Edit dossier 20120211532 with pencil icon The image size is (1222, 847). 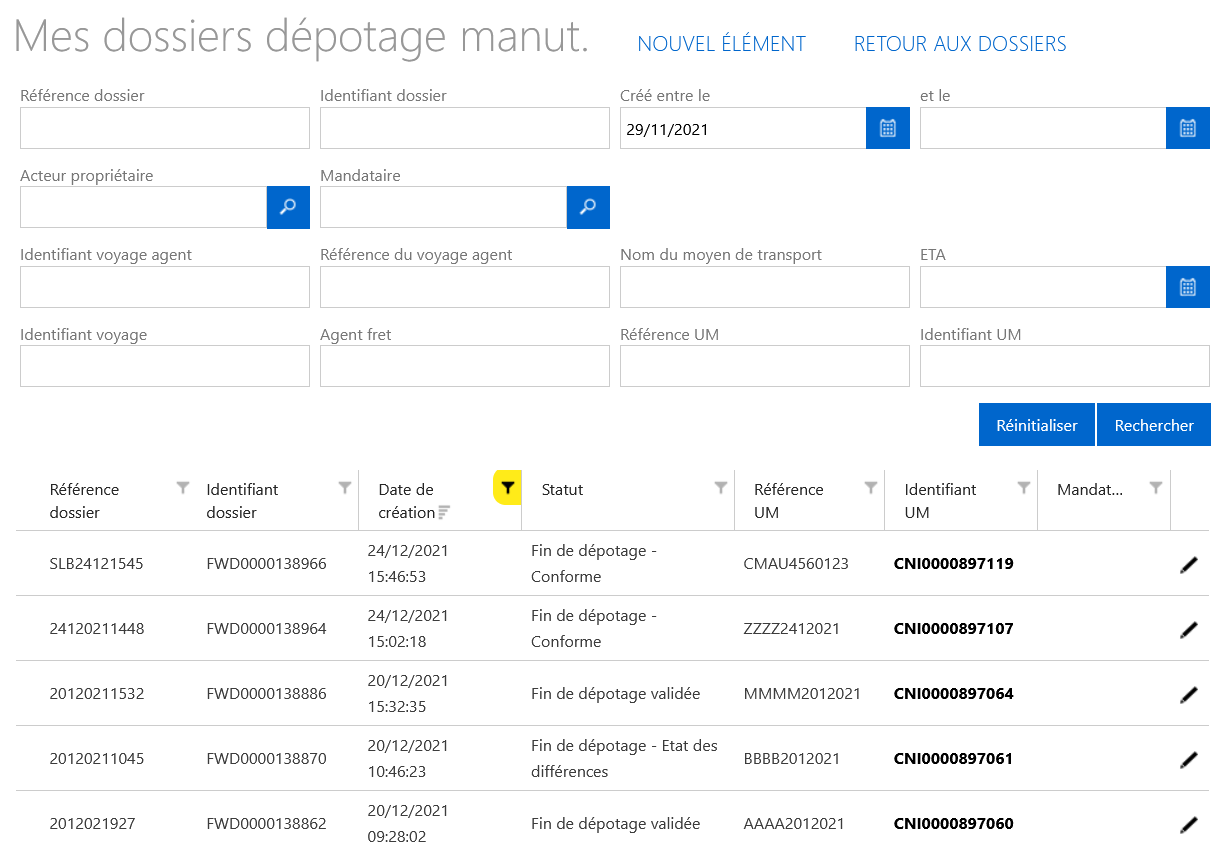(1189, 695)
